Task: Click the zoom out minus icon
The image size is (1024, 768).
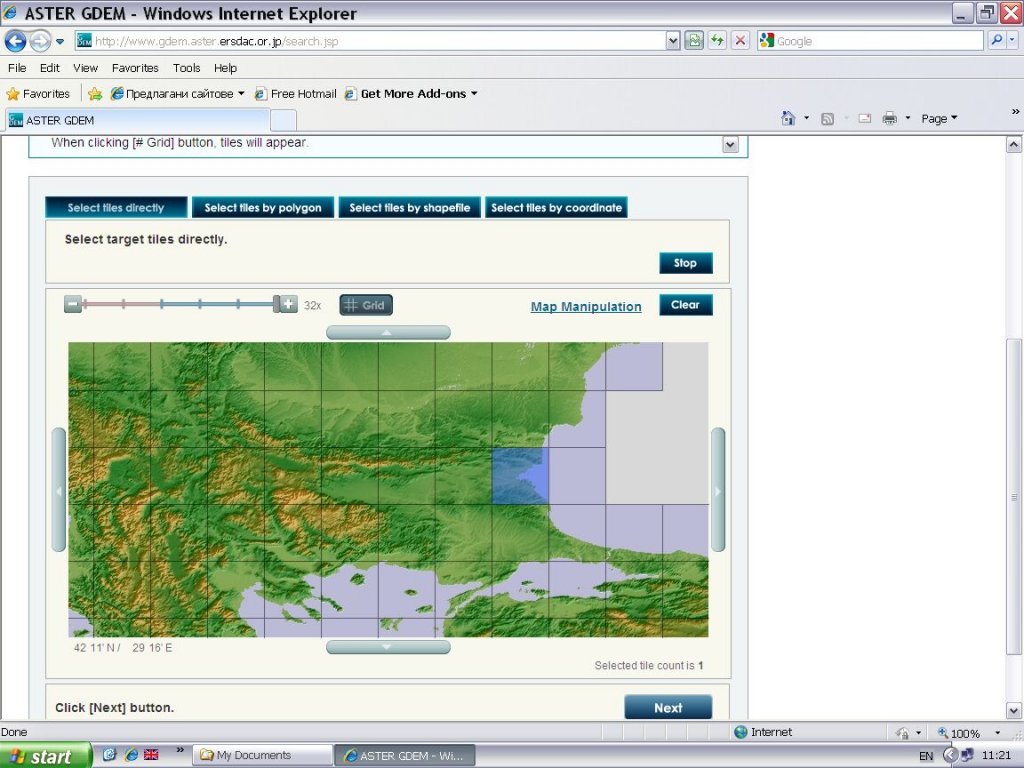Action: 73,305
